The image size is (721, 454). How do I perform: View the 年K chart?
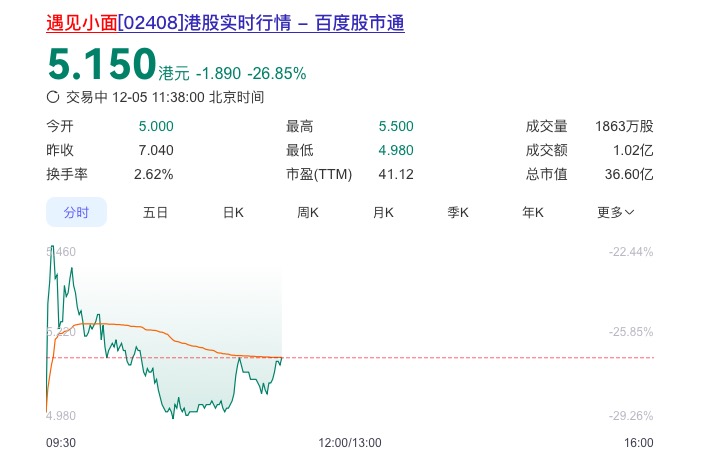click(x=532, y=212)
